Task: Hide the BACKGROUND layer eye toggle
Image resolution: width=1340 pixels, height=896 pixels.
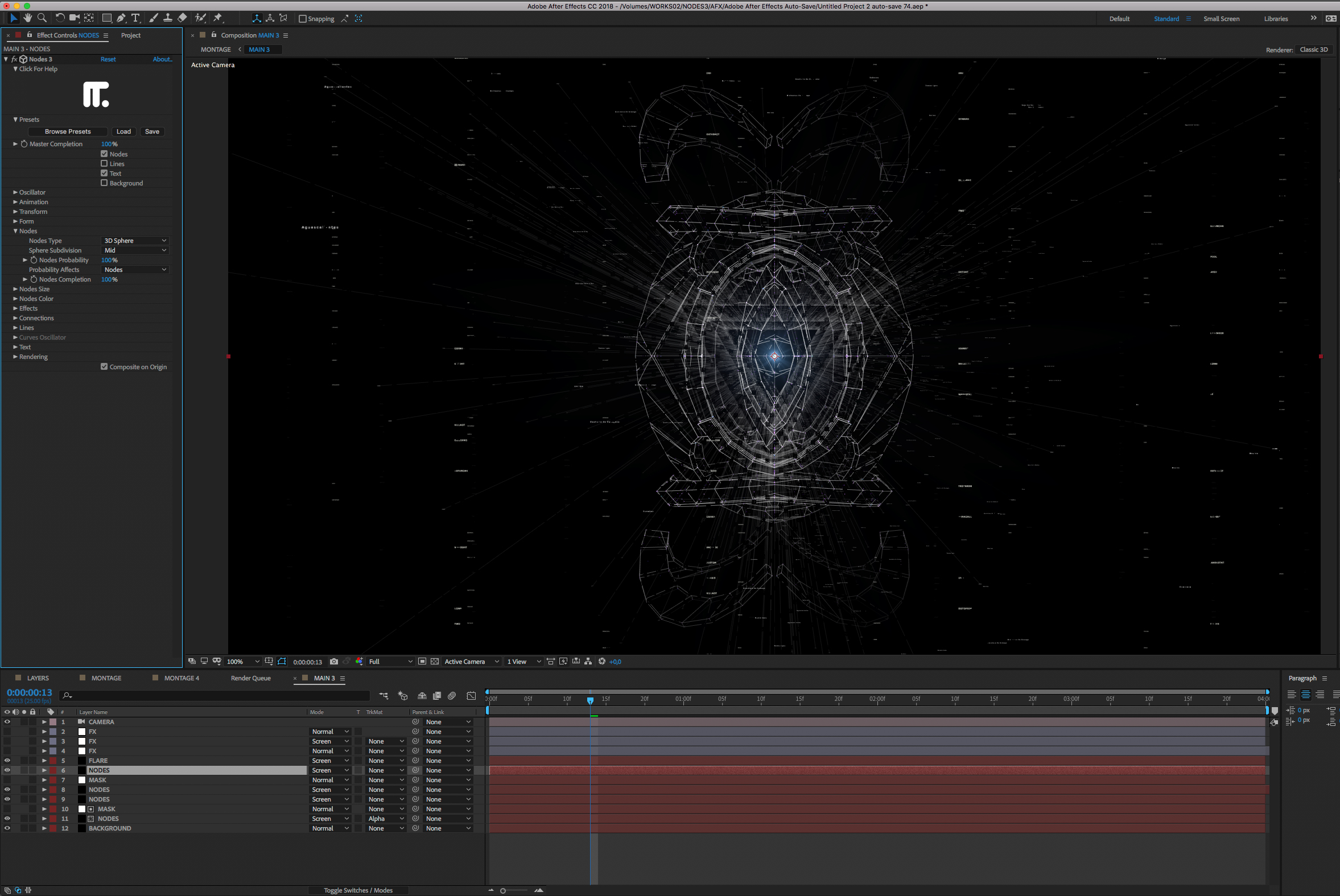Action: coord(7,828)
